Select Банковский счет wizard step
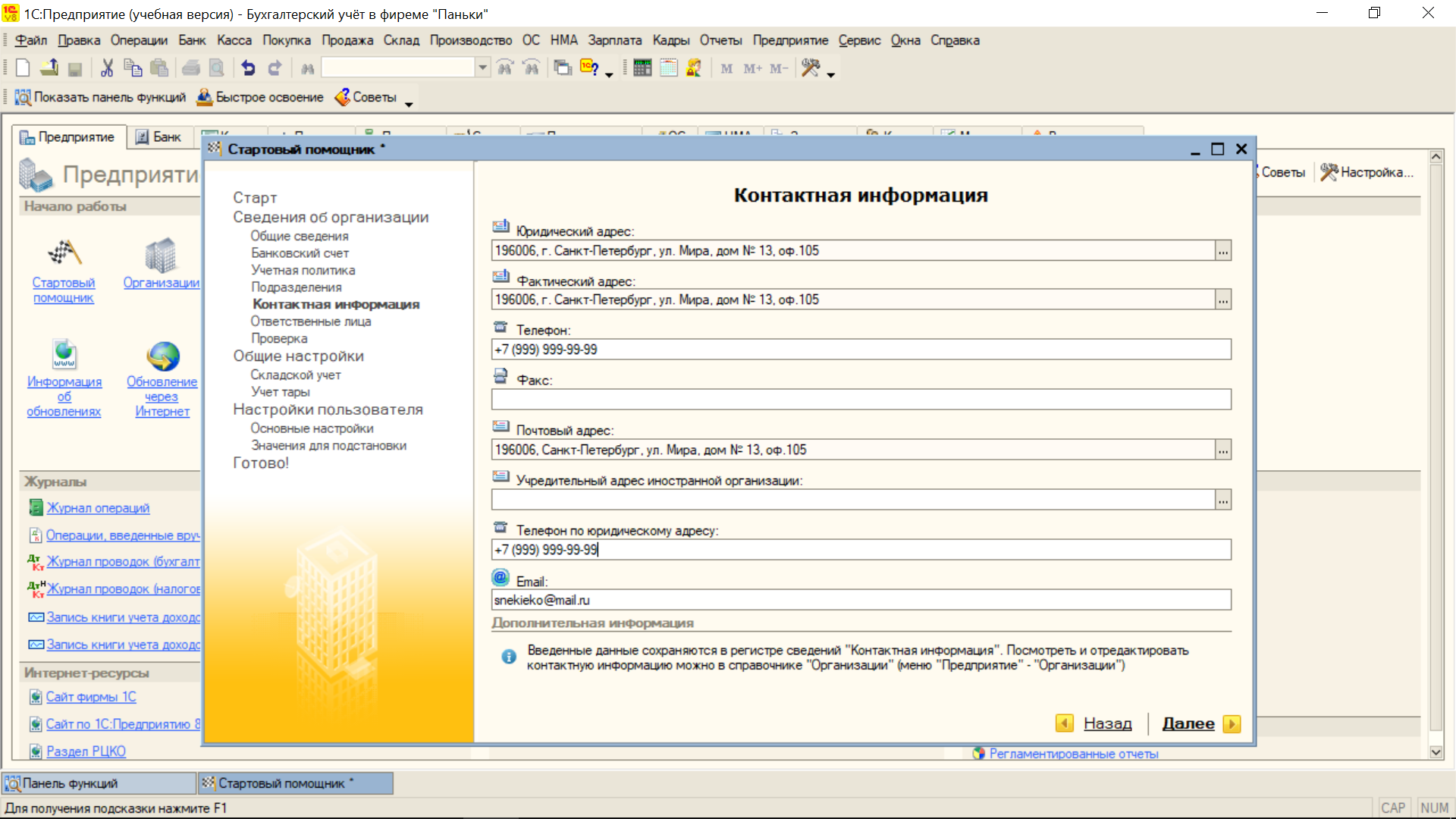The width and height of the screenshot is (1456, 819). coord(300,253)
